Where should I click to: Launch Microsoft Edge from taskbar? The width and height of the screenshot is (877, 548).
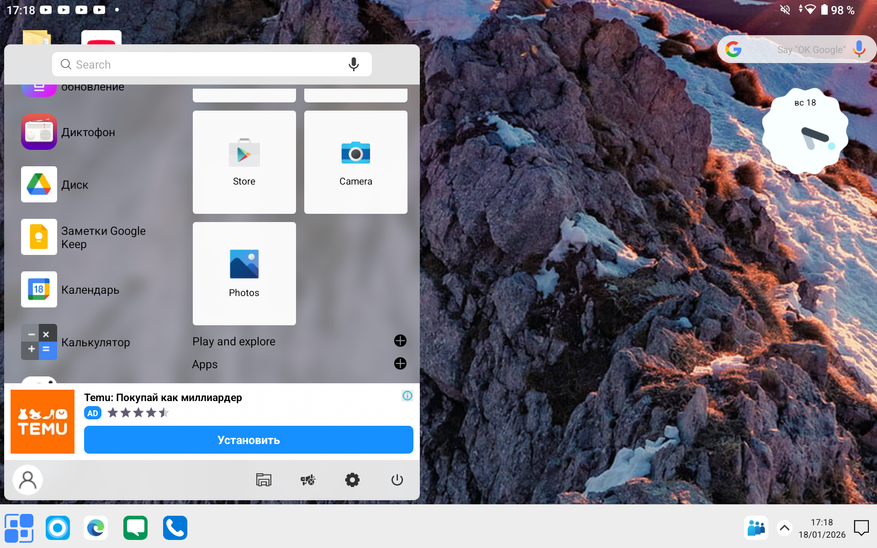(x=96, y=528)
